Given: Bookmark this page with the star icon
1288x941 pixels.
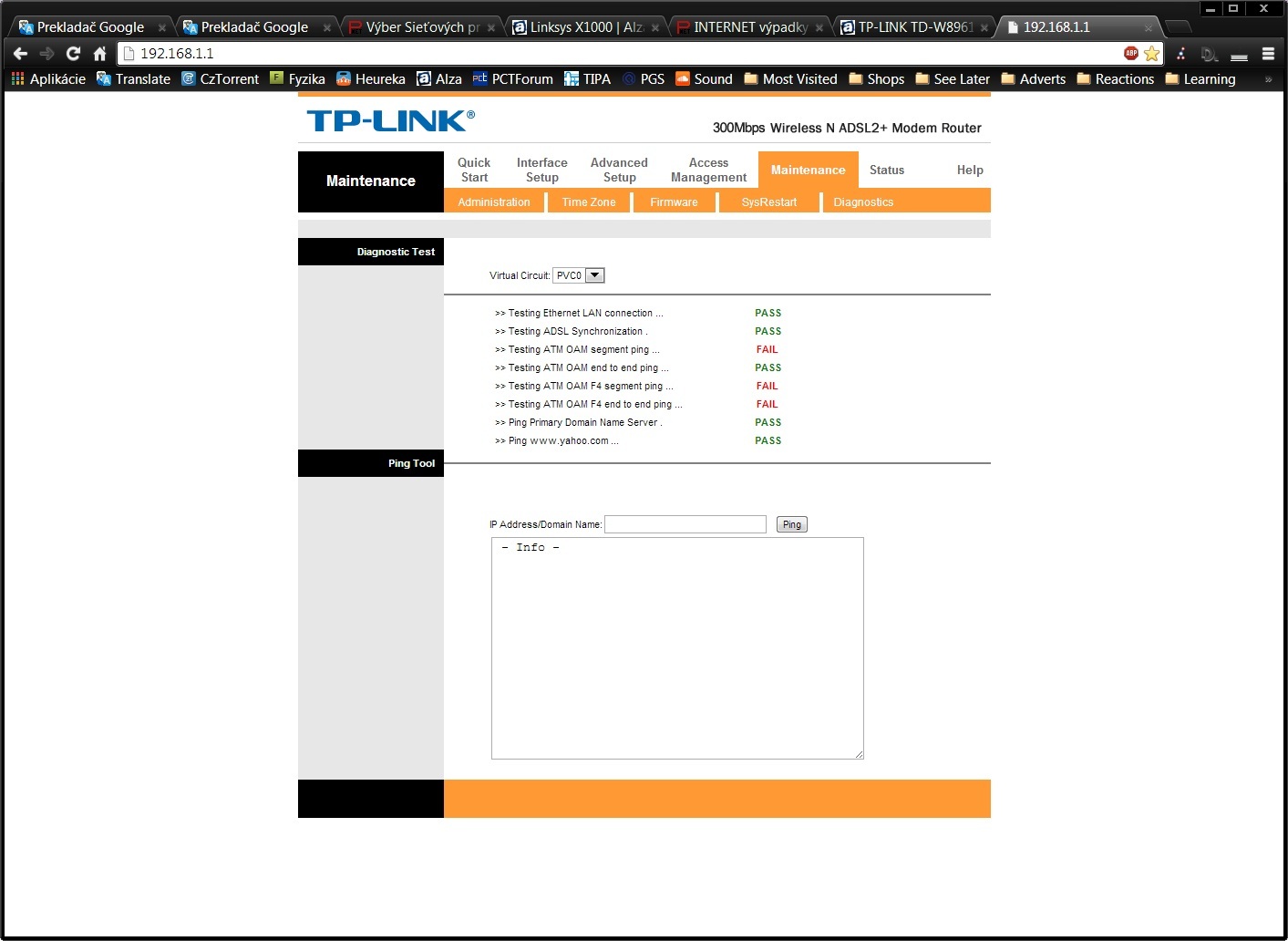Looking at the screenshot, I should [x=1152, y=54].
